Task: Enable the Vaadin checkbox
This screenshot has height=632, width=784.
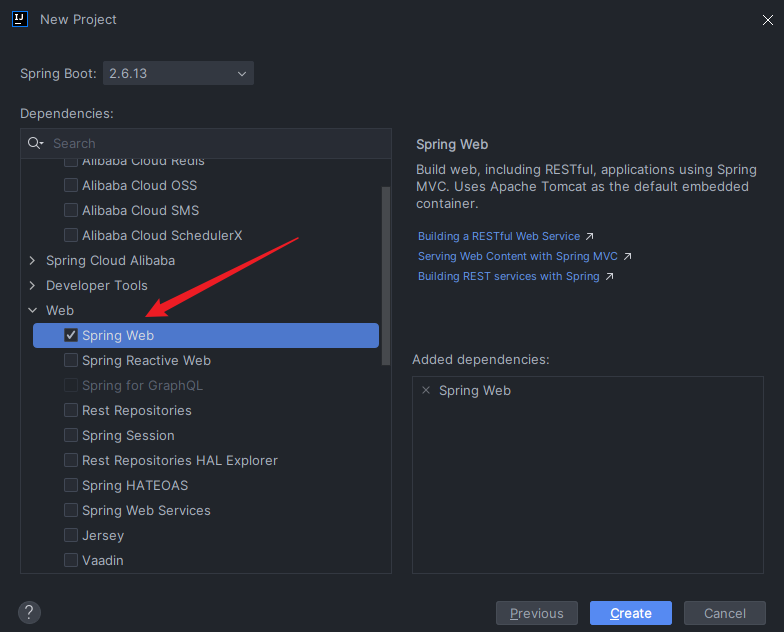Action: [x=71, y=560]
